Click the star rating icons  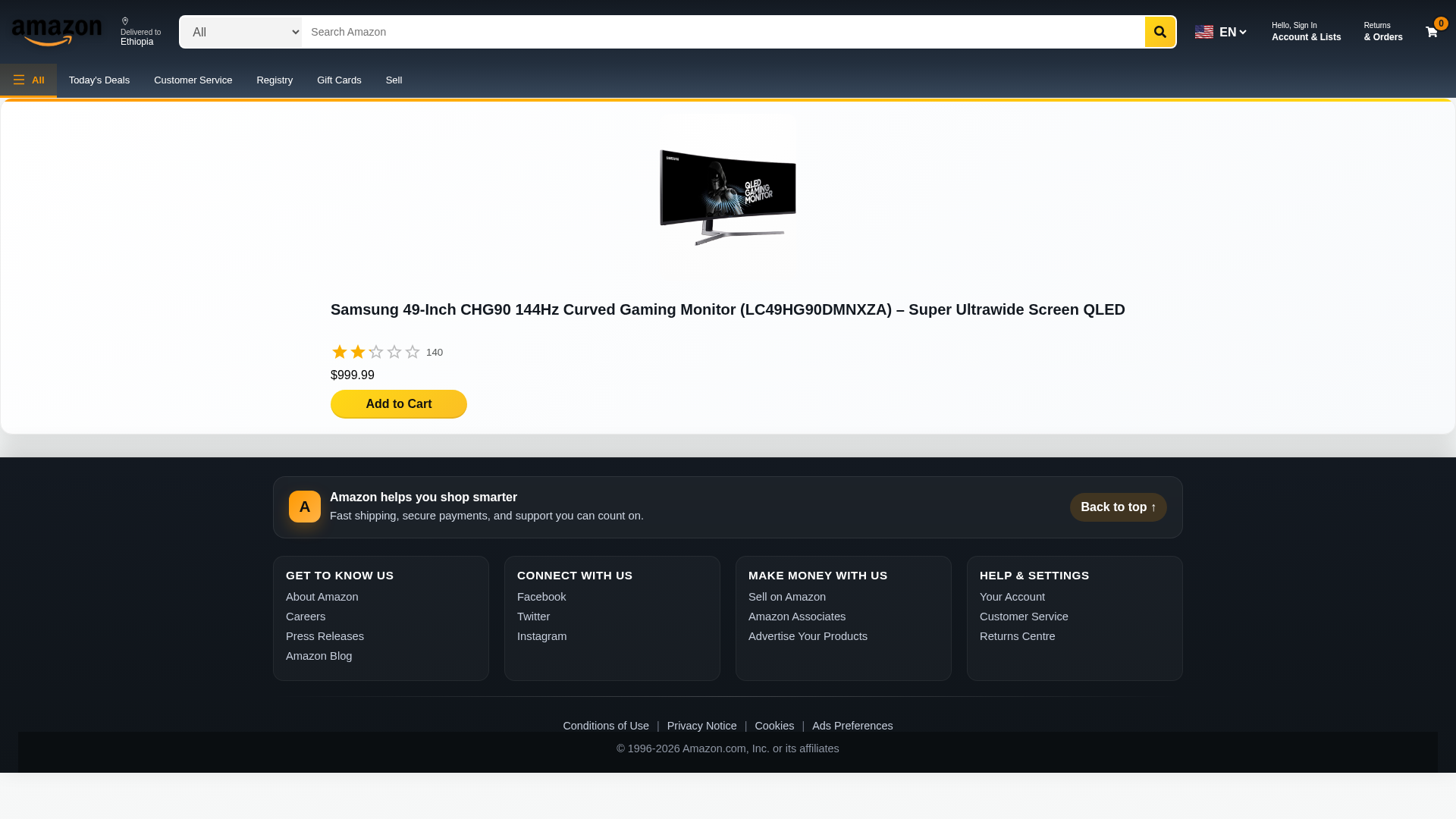point(375,352)
